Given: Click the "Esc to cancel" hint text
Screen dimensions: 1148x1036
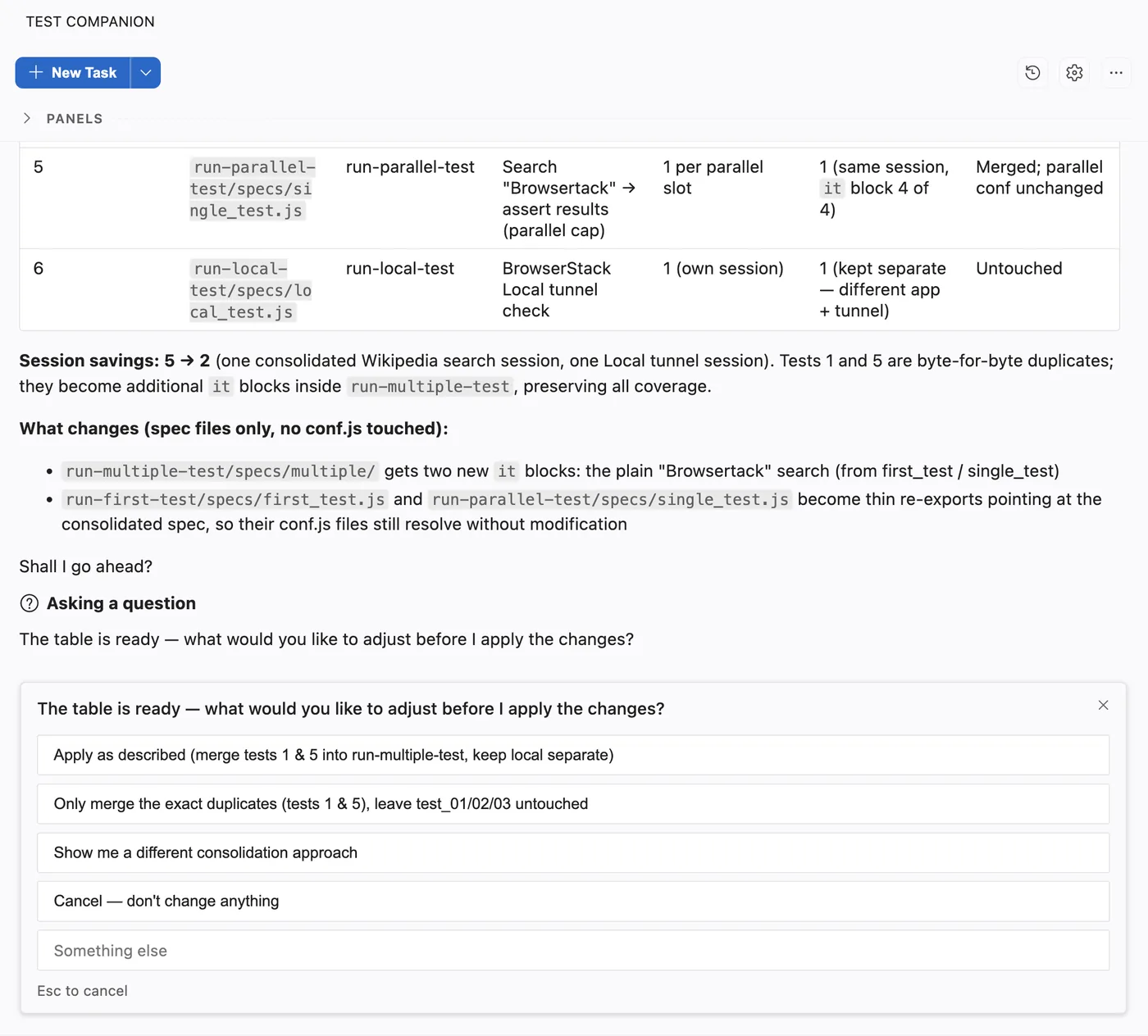Looking at the screenshot, I should pos(82,991).
